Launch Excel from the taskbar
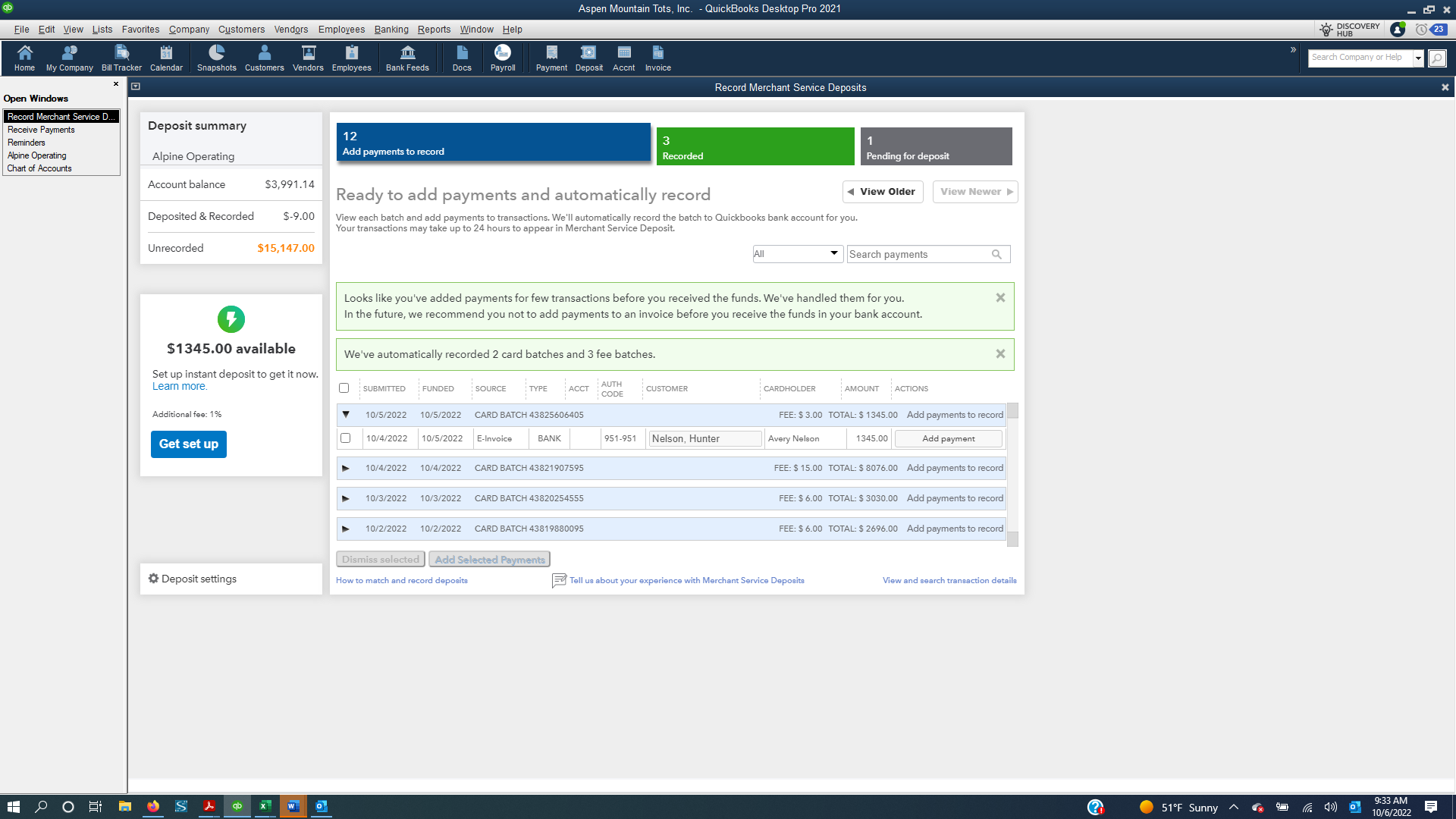1456x819 pixels. (x=265, y=806)
